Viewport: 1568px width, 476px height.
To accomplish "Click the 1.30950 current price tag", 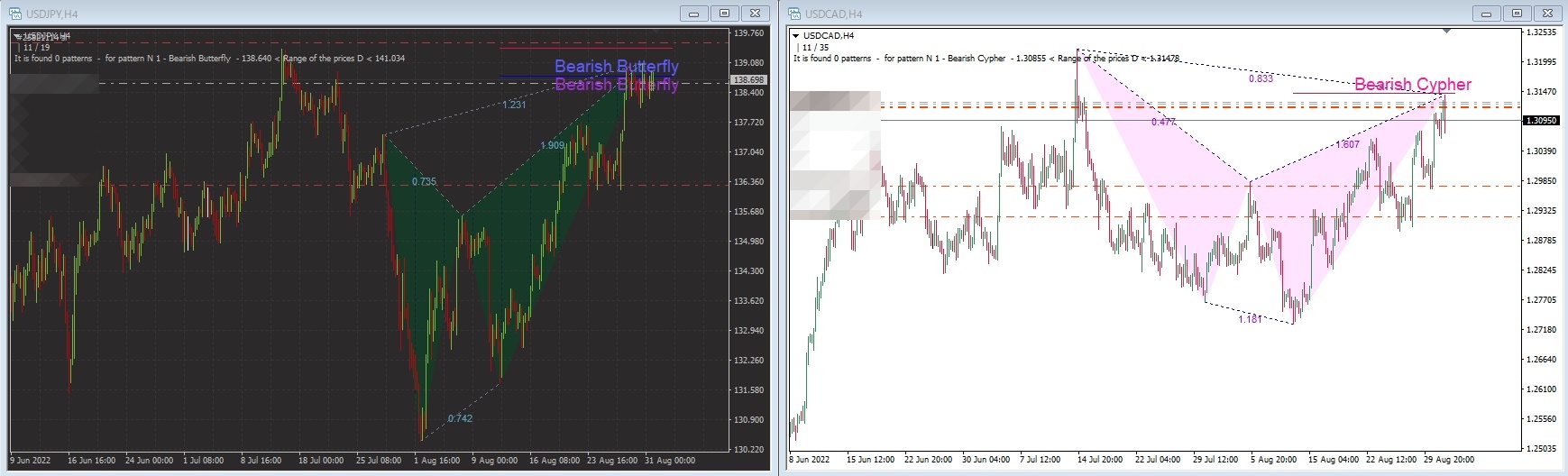I will [1539, 120].
